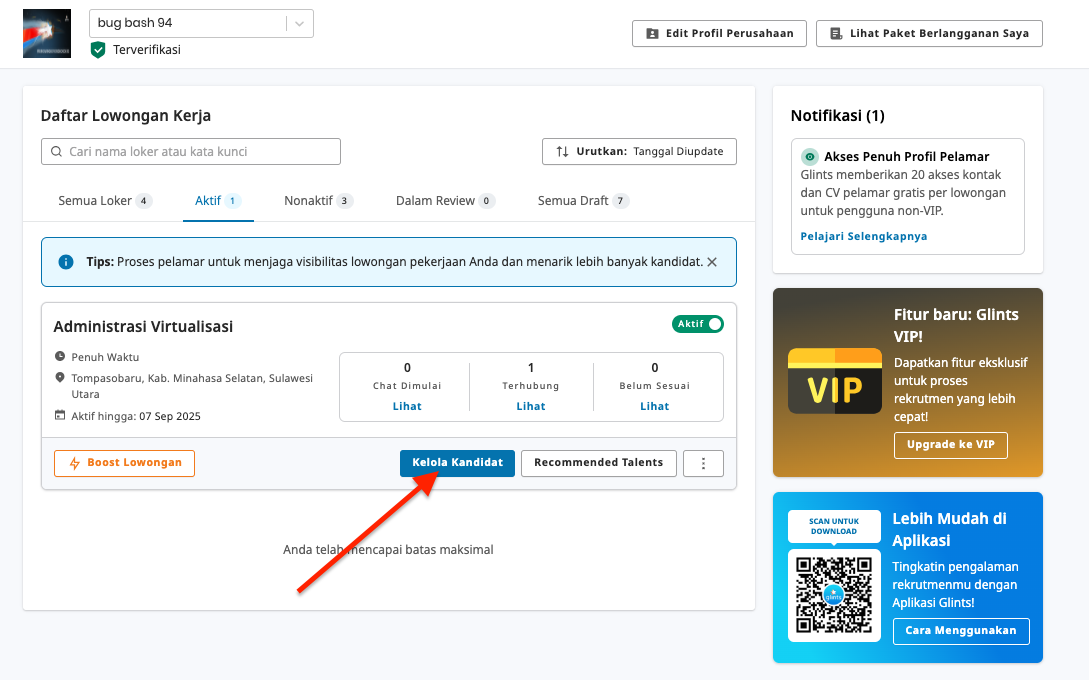Image resolution: width=1089 pixels, height=680 pixels.
Task: Click the eye icon in notification
Action: pyautogui.click(x=810, y=157)
